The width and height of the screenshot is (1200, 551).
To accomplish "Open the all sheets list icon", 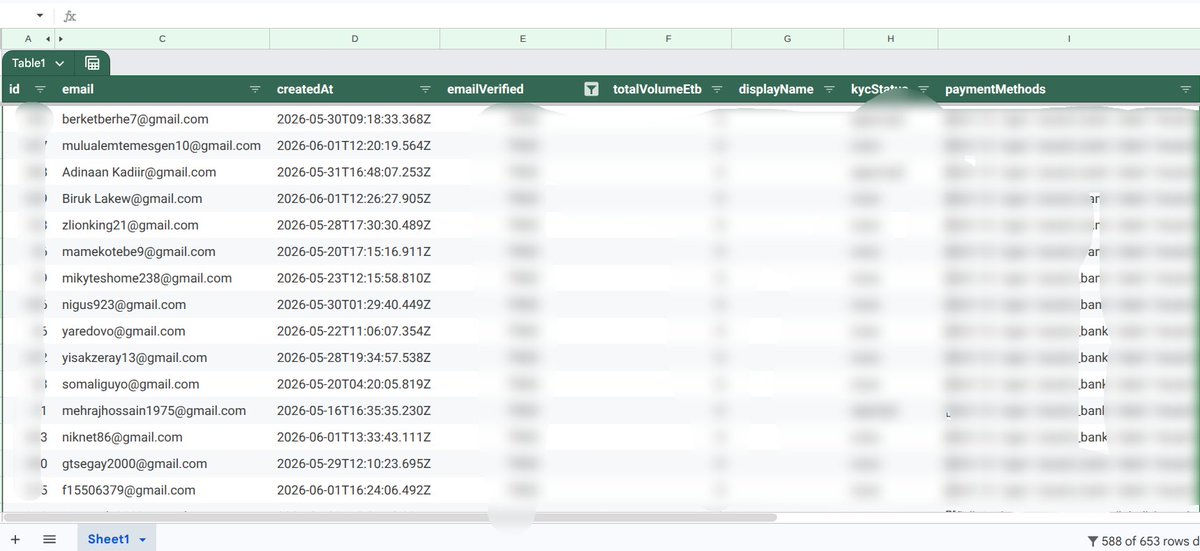I will click(49, 539).
